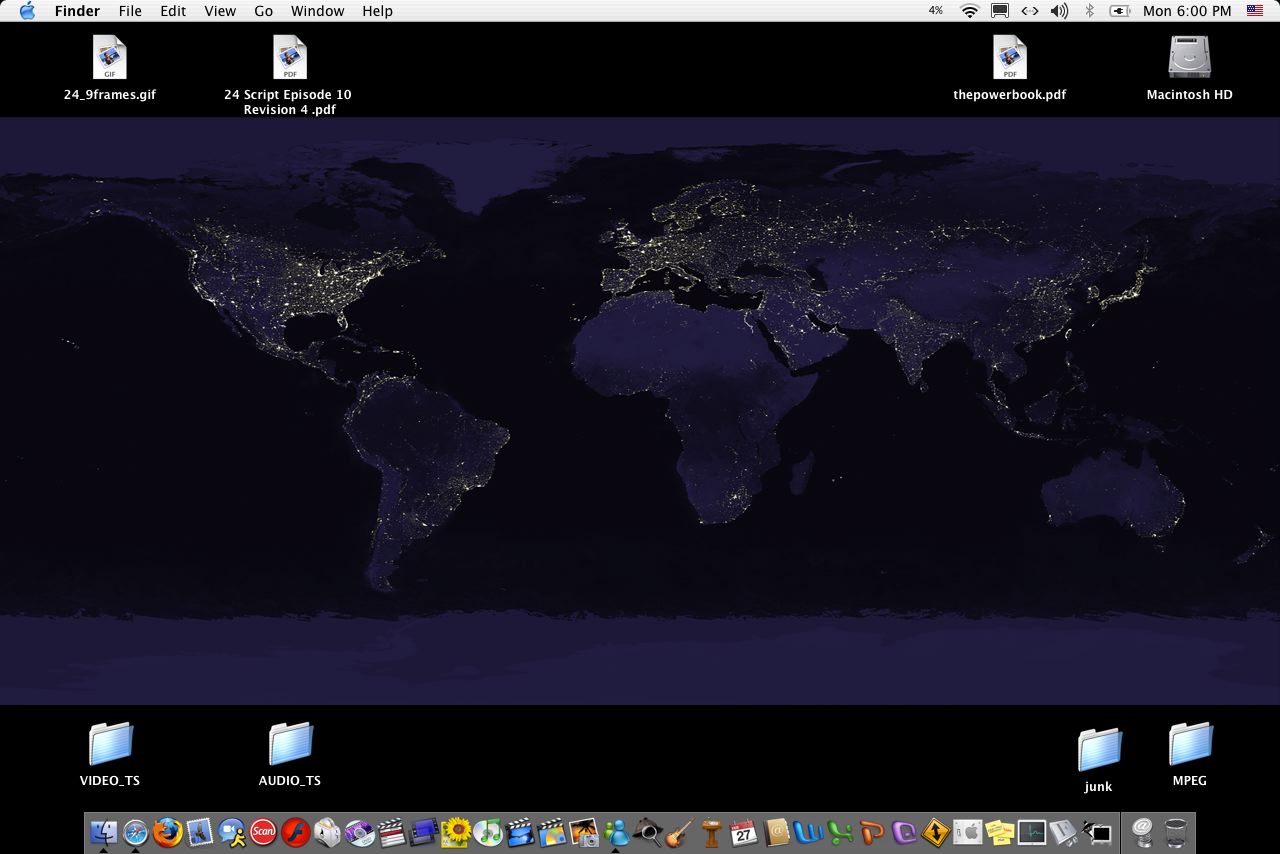Launch Microsoft Word from Dock
Image resolution: width=1280 pixels, height=854 pixels.
807,832
